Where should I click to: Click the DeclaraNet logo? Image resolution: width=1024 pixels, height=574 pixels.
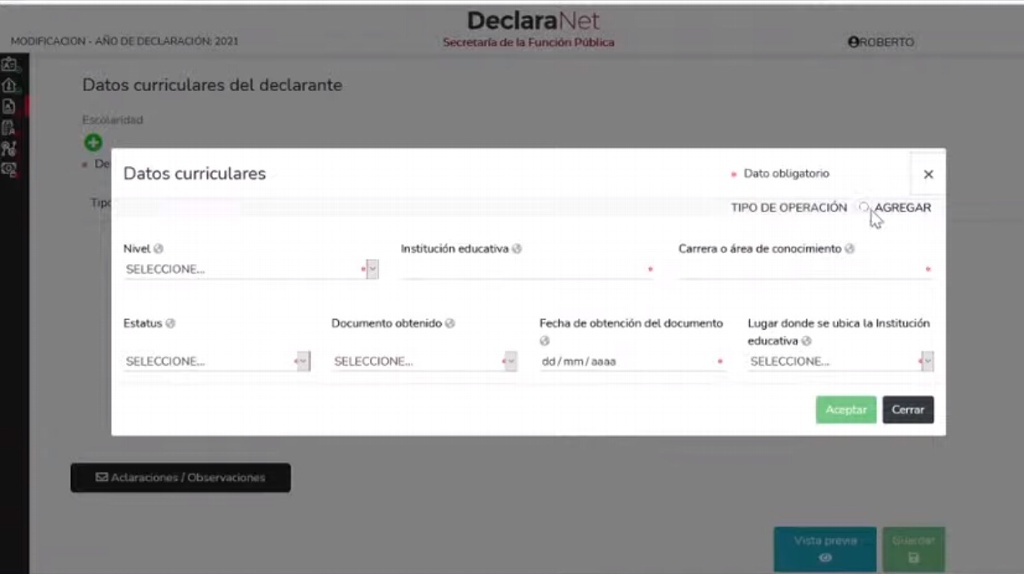click(x=532, y=21)
